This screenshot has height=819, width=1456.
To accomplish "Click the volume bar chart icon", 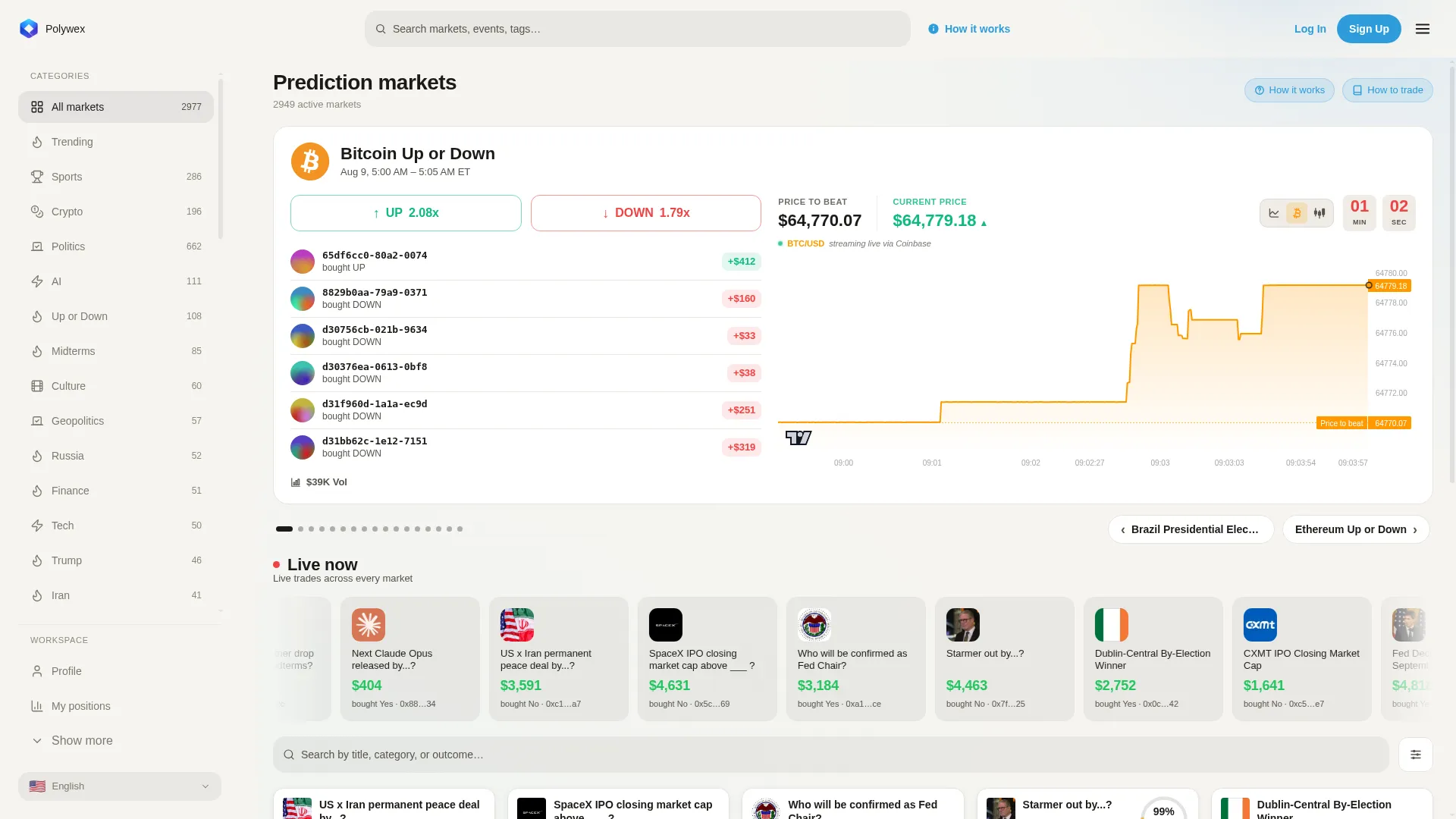I will click(296, 482).
